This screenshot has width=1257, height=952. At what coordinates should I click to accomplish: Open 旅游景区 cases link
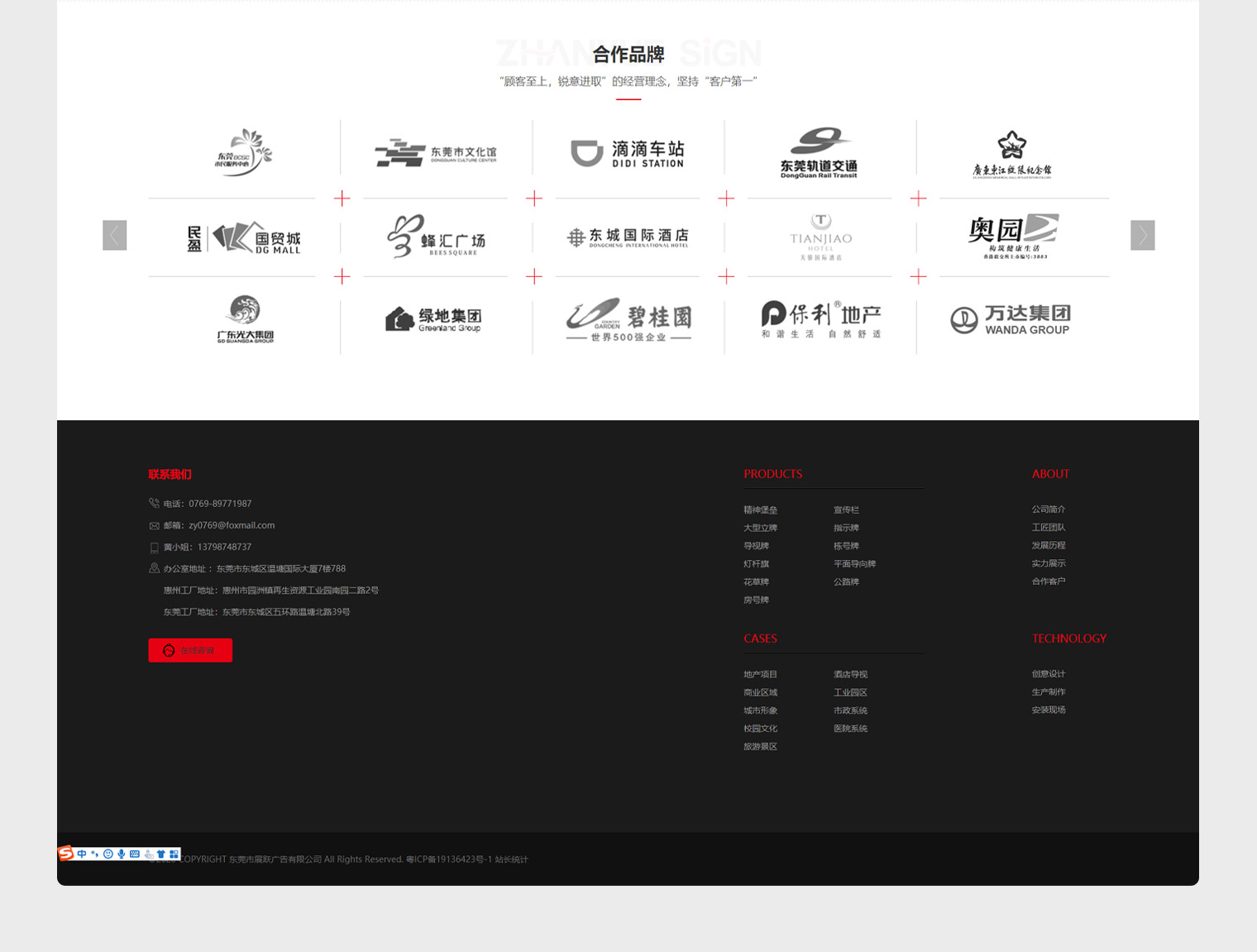[x=760, y=747]
